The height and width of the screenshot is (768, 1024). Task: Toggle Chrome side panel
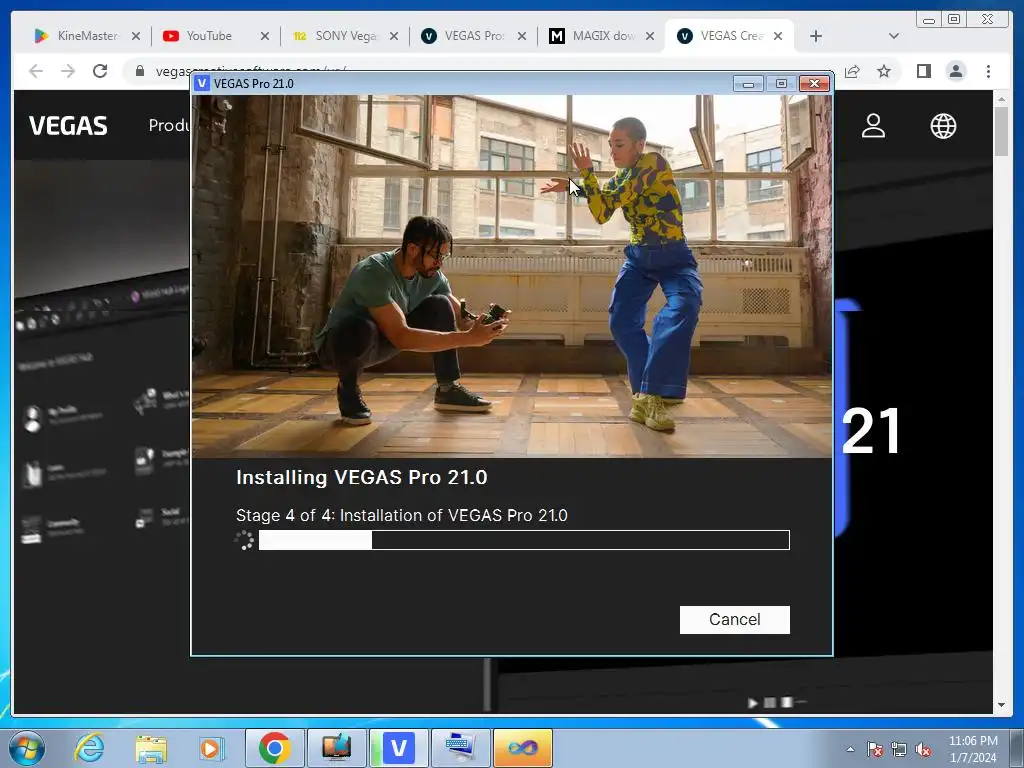point(923,71)
